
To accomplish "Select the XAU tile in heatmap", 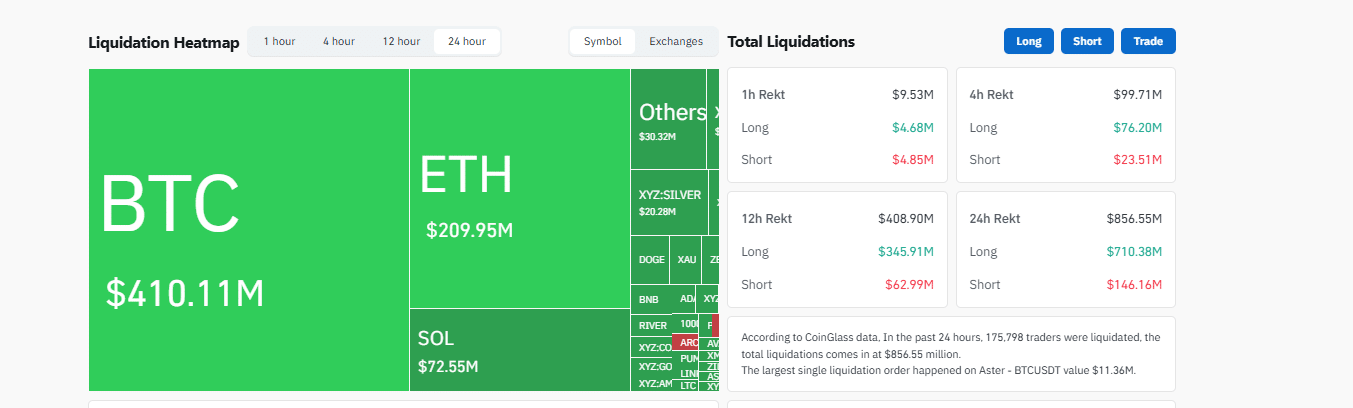I will (x=686, y=260).
